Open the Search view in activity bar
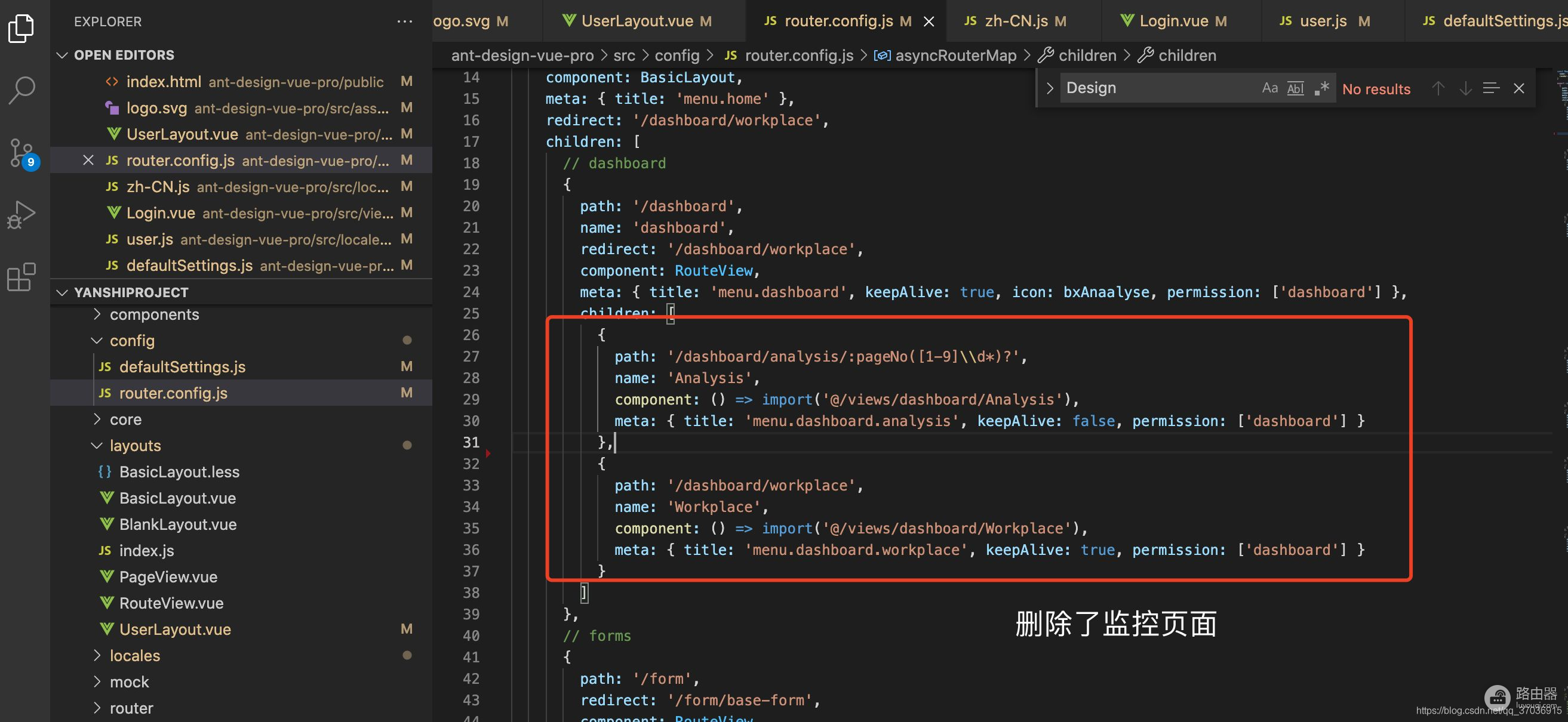Viewport: 1568px width, 722px height. pyautogui.click(x=22, y=90)
